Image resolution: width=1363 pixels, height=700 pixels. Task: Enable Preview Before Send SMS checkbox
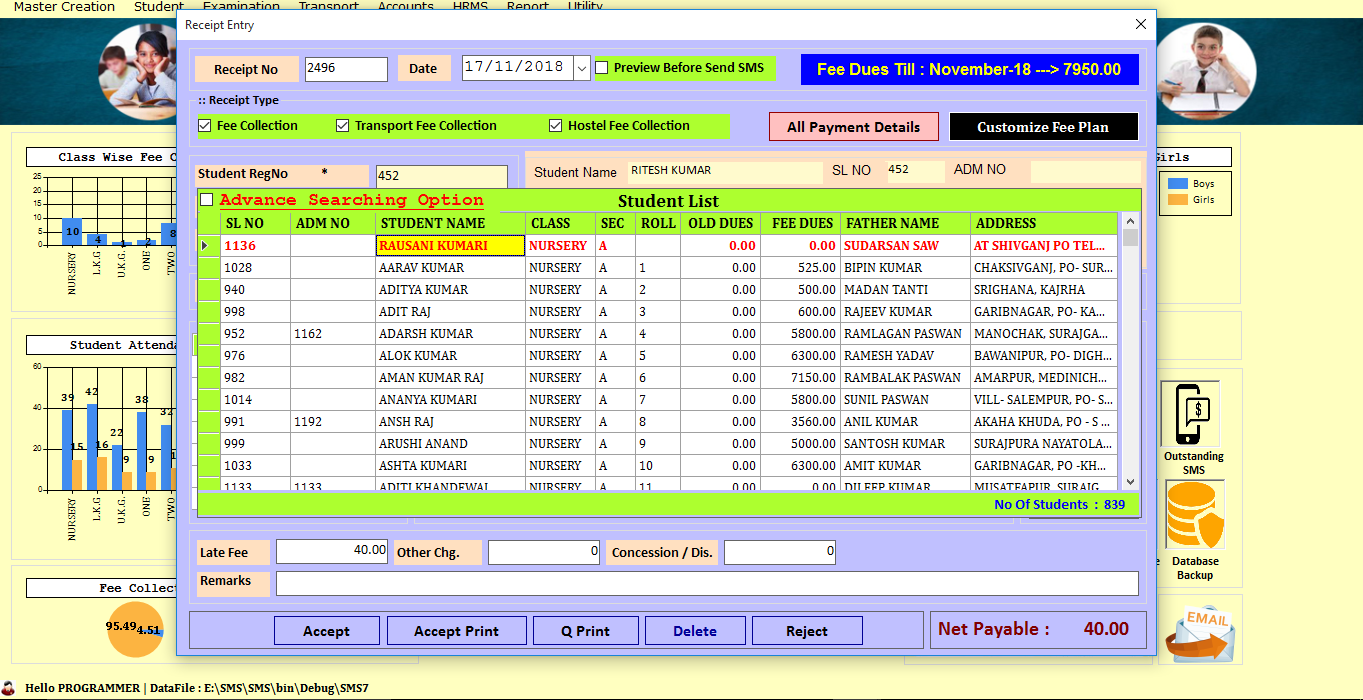[602, 68]
